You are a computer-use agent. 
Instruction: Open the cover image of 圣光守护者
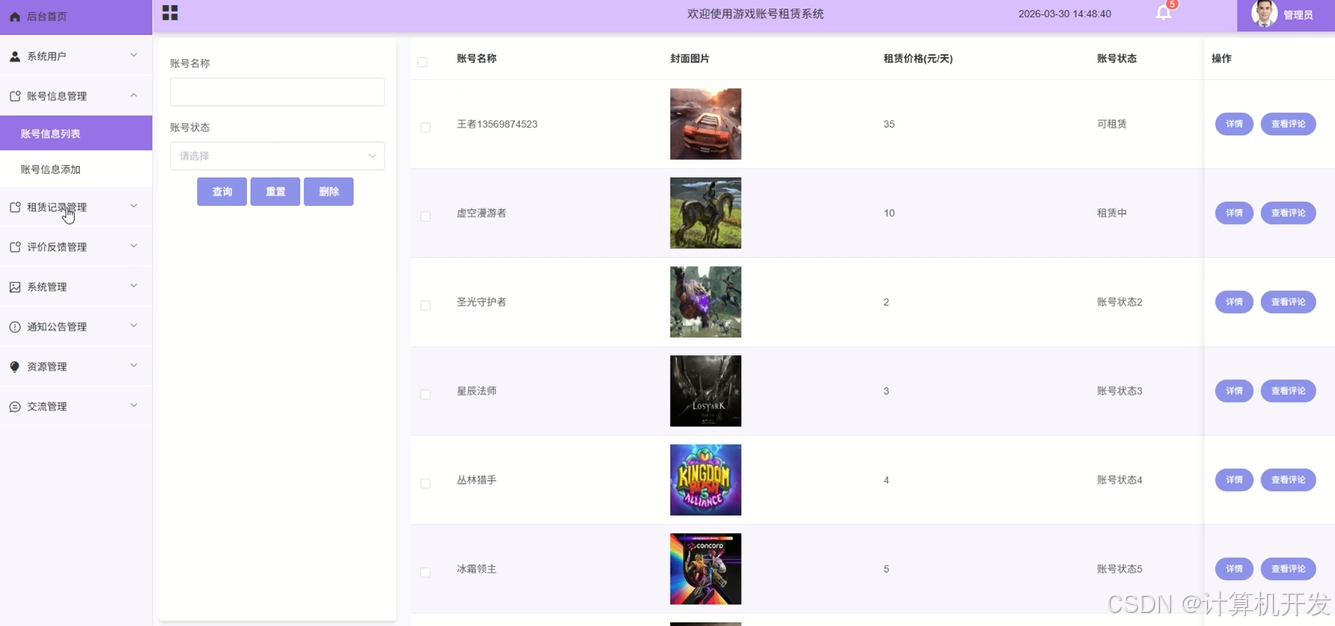(x=706, y=302)
